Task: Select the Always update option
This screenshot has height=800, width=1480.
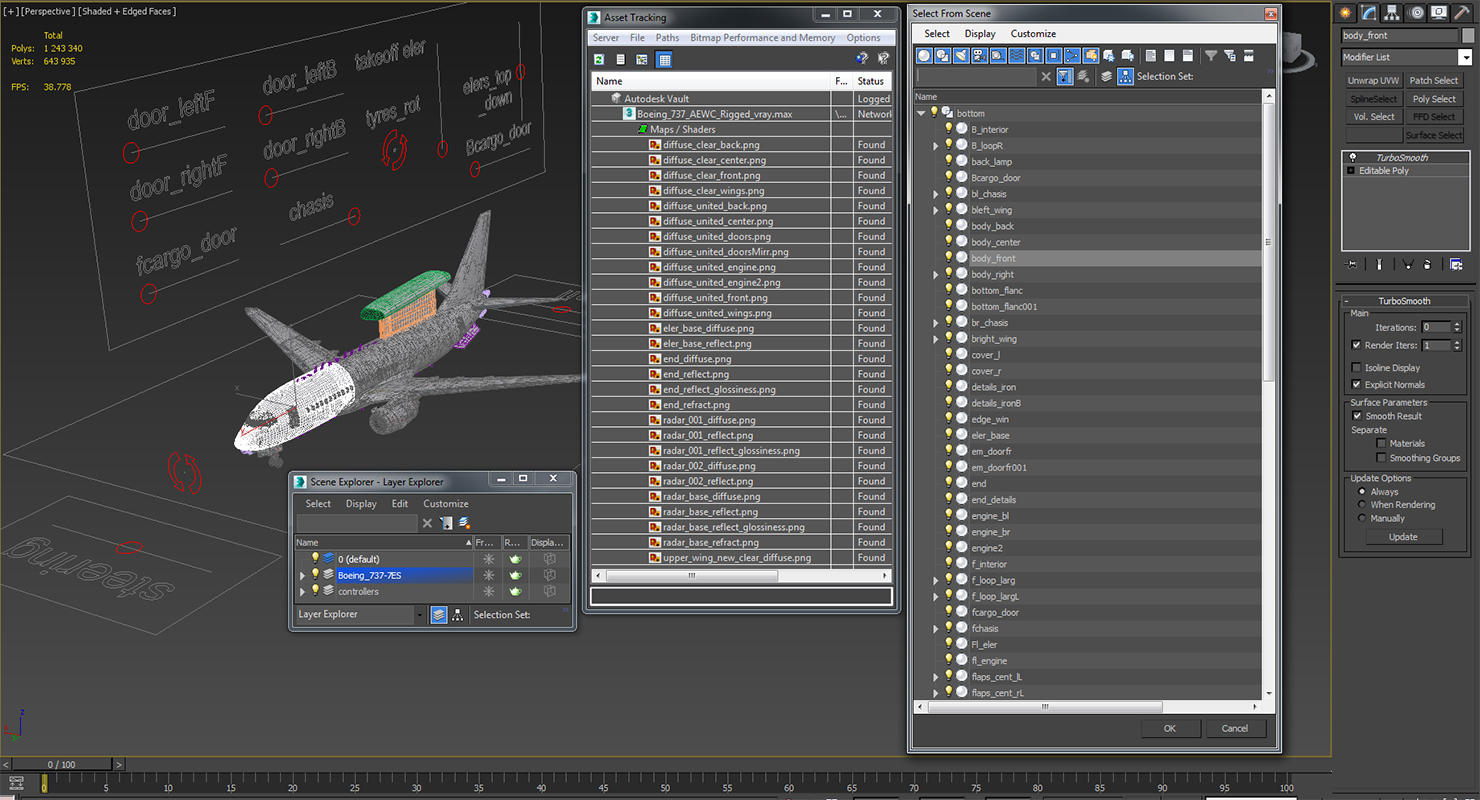Action: (1361, 492)
